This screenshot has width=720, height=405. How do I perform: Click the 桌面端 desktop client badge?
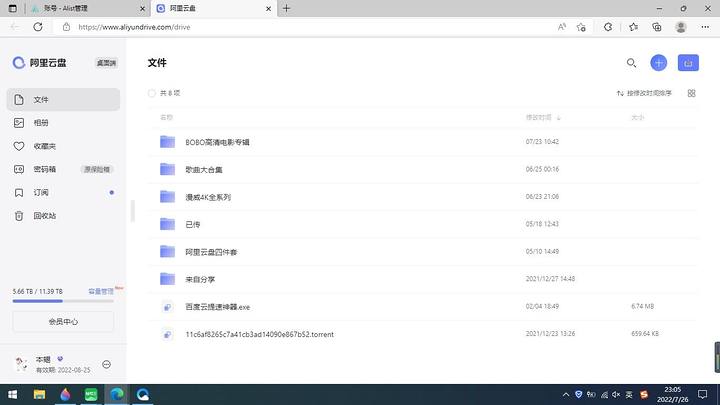click(x=107, y=63)
